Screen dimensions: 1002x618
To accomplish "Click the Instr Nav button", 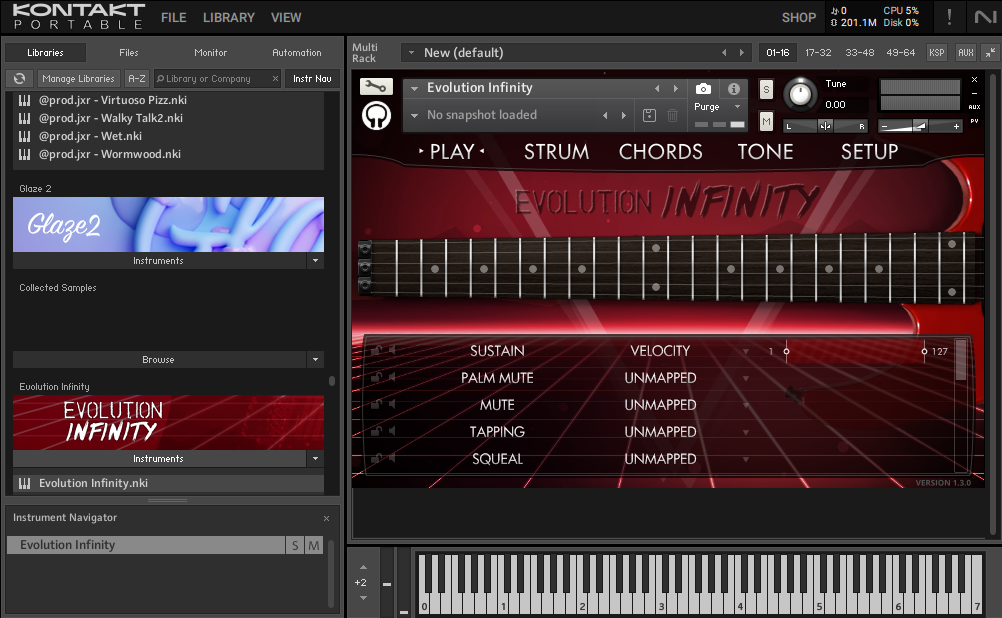I will [312, 79].
